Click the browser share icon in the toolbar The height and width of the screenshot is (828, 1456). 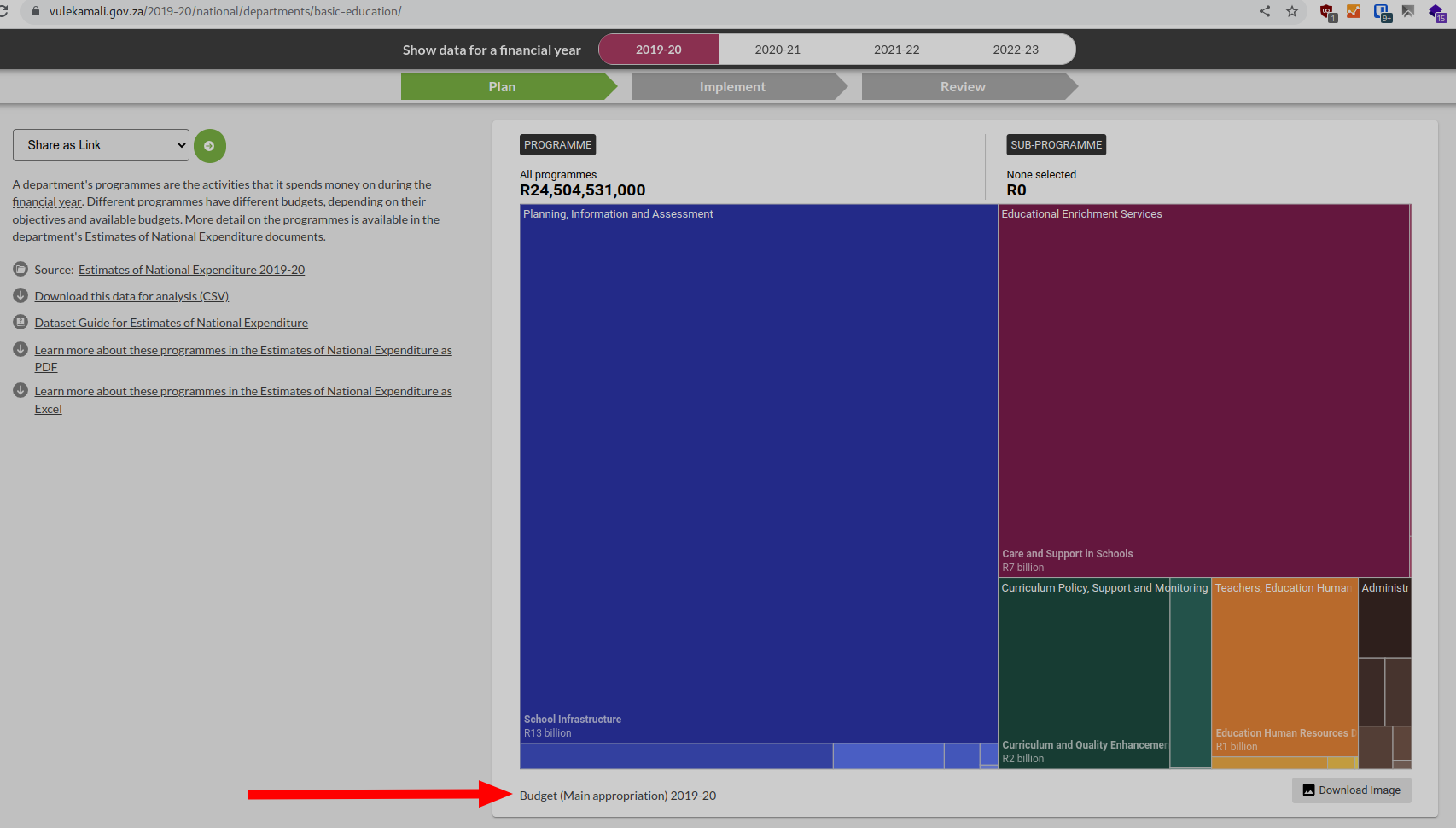[1264, 11]
